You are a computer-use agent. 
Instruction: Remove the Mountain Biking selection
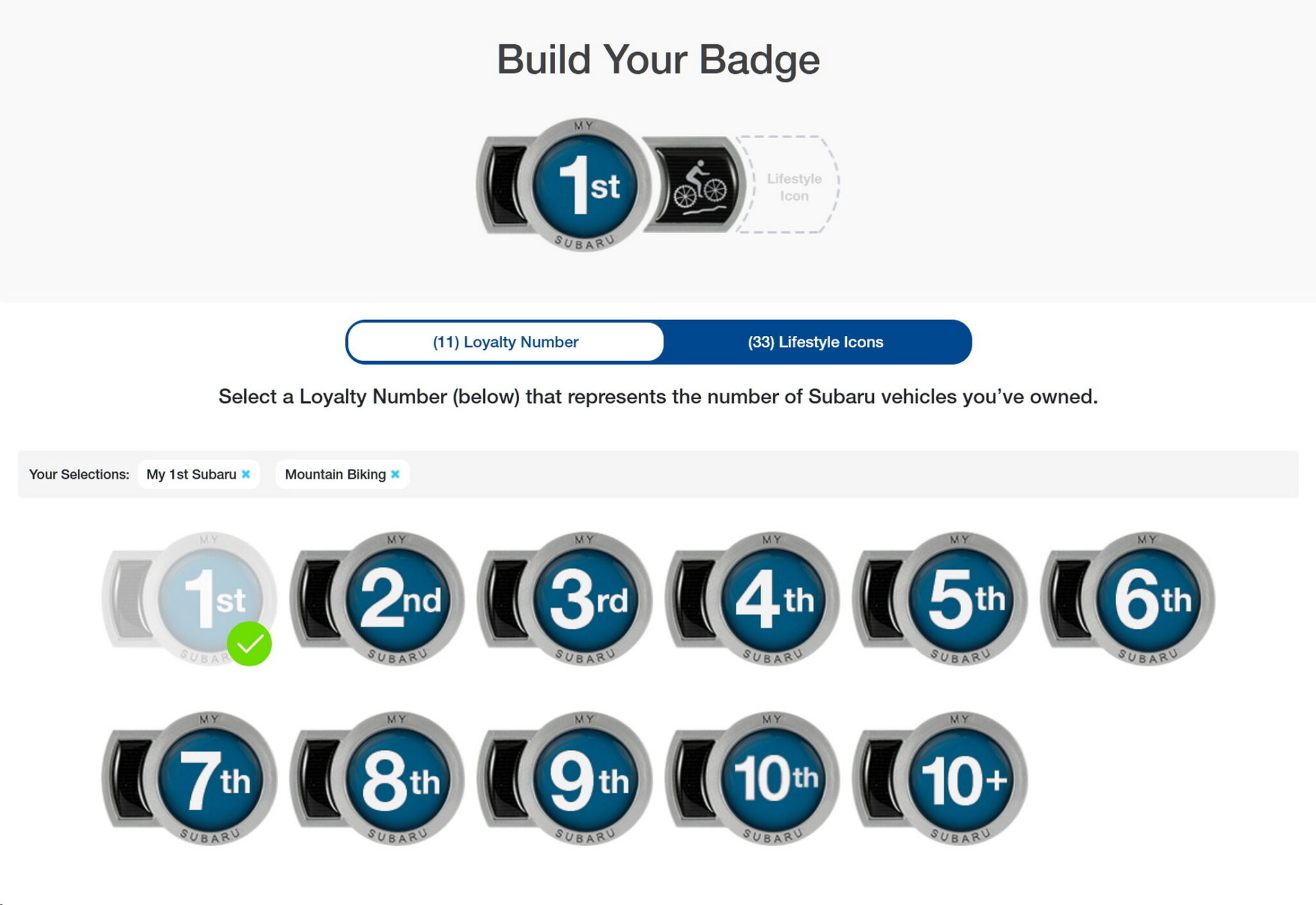pyautogui.click(x=395, y=474)
